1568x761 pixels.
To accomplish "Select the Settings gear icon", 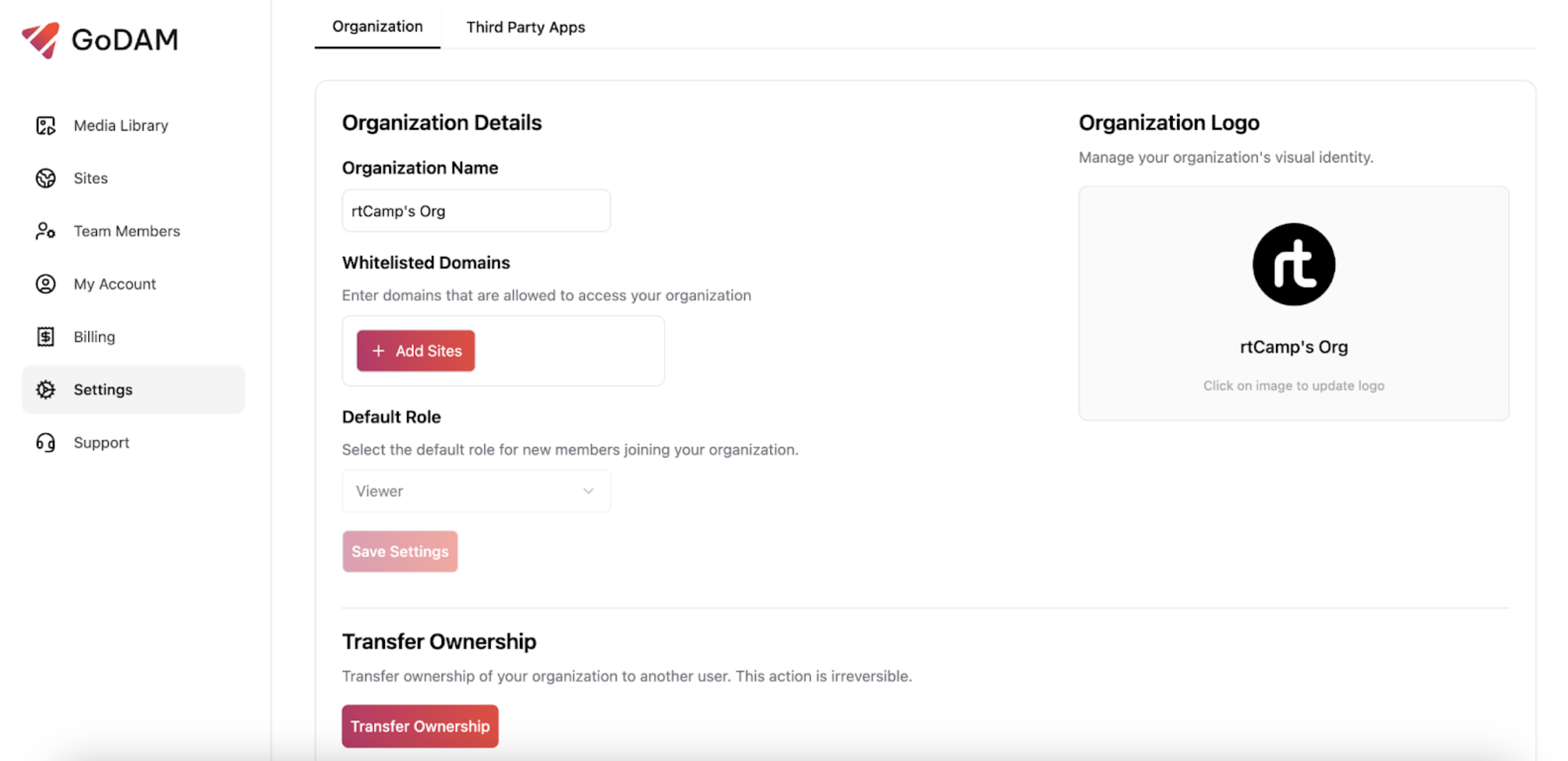I will click(x=45, y=389).
